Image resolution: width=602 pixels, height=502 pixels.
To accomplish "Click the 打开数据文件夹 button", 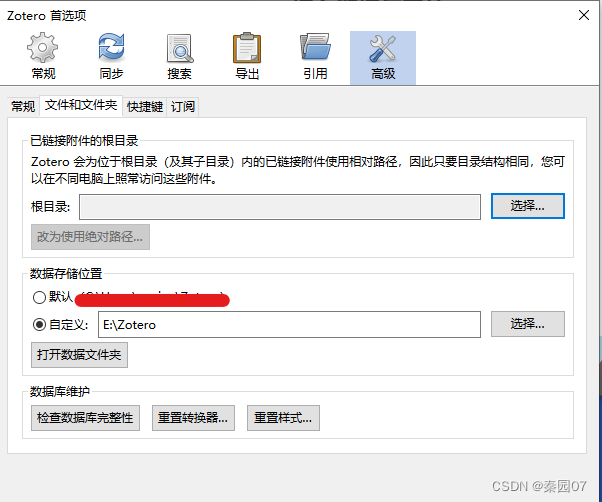I will (x=79, y=355).
